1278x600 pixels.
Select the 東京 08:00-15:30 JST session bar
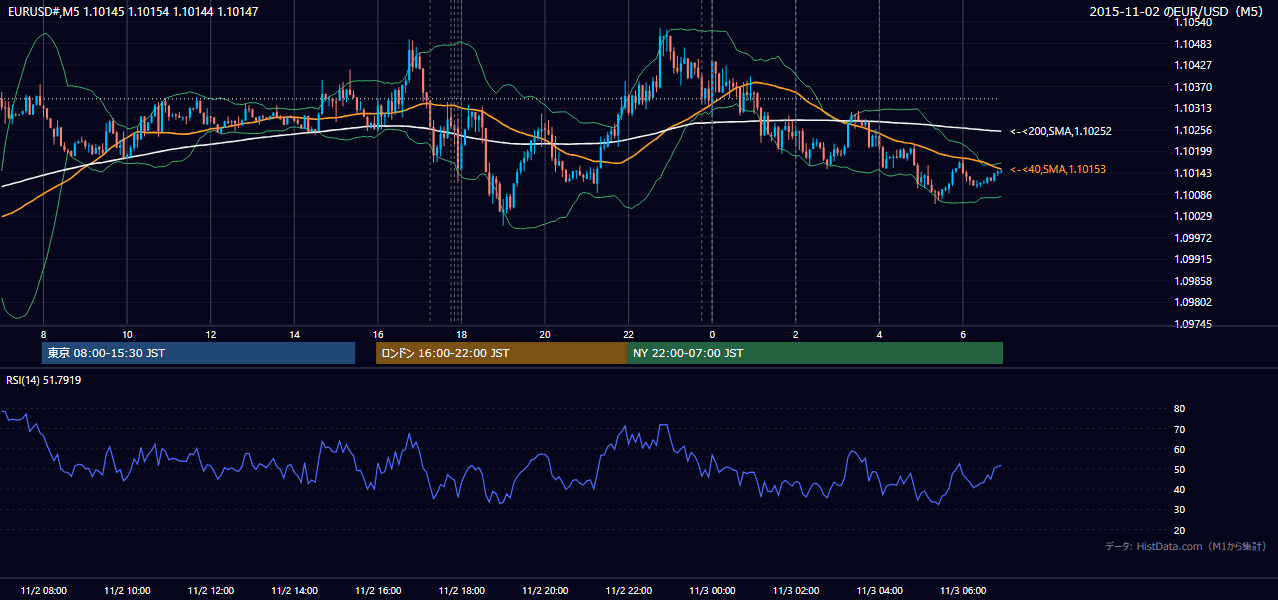click(199, 353)
